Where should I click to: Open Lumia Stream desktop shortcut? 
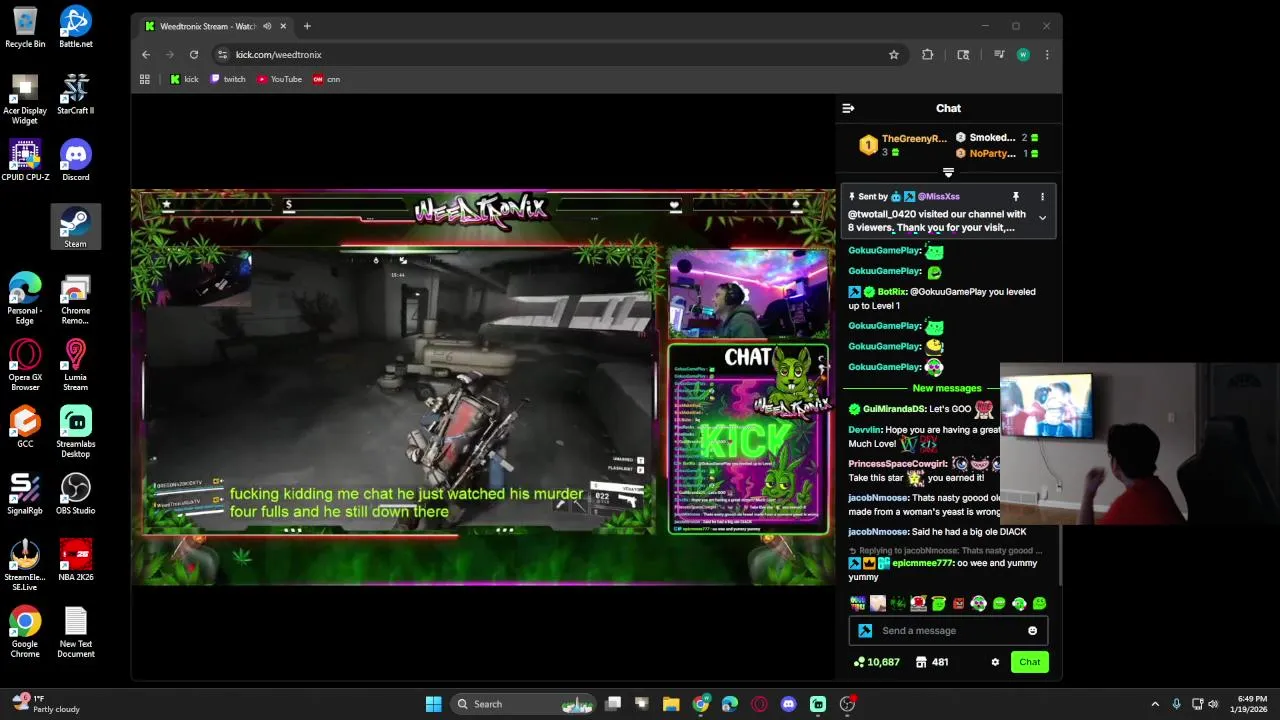[x=76, y=365]
